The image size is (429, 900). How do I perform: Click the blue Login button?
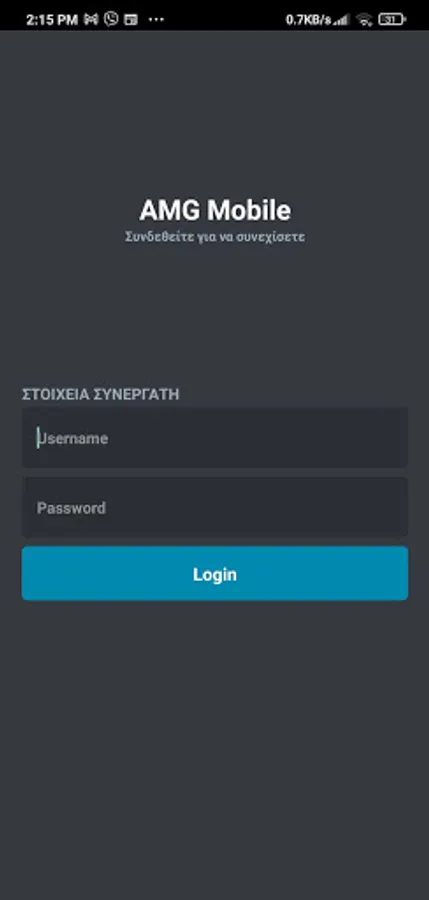tap(215, 573)
